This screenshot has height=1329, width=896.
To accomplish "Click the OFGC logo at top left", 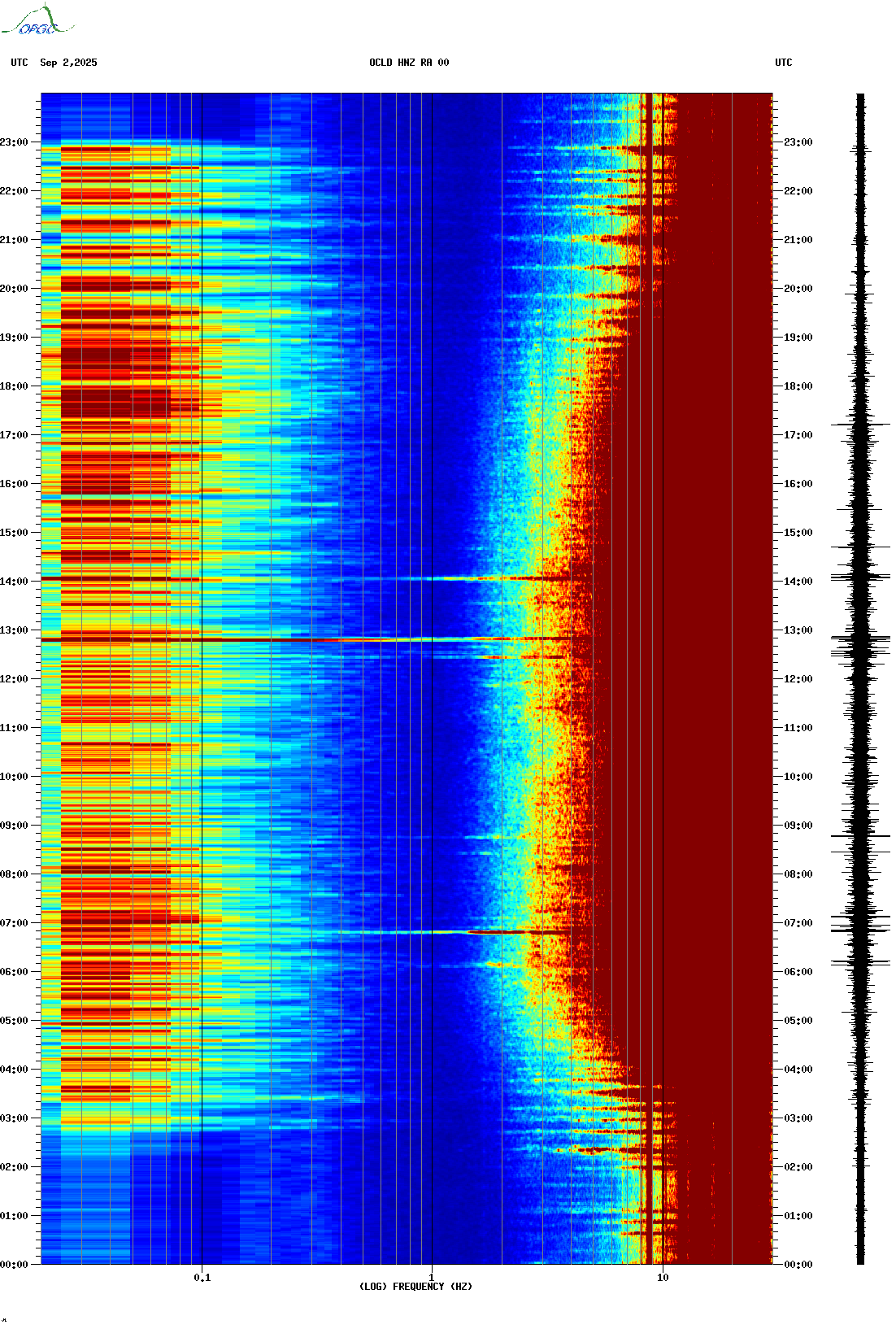I will (x=37, y=20).
